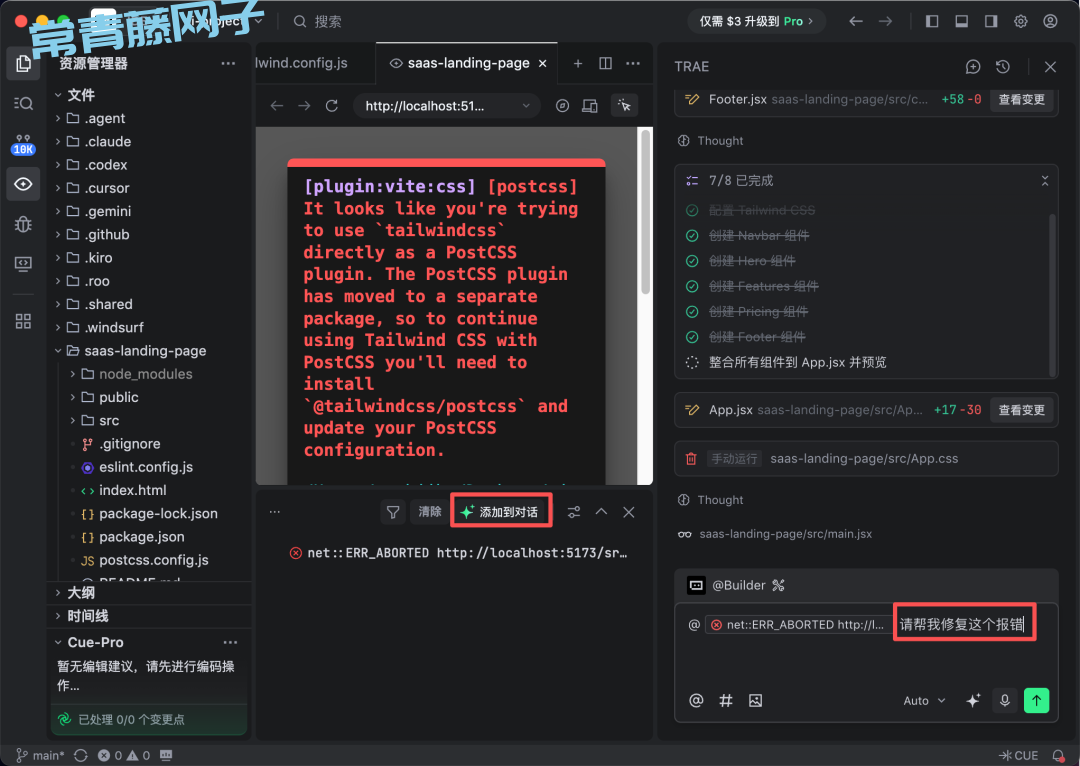
Task: Send the message with green arrow button
Action: point(1037,701)
